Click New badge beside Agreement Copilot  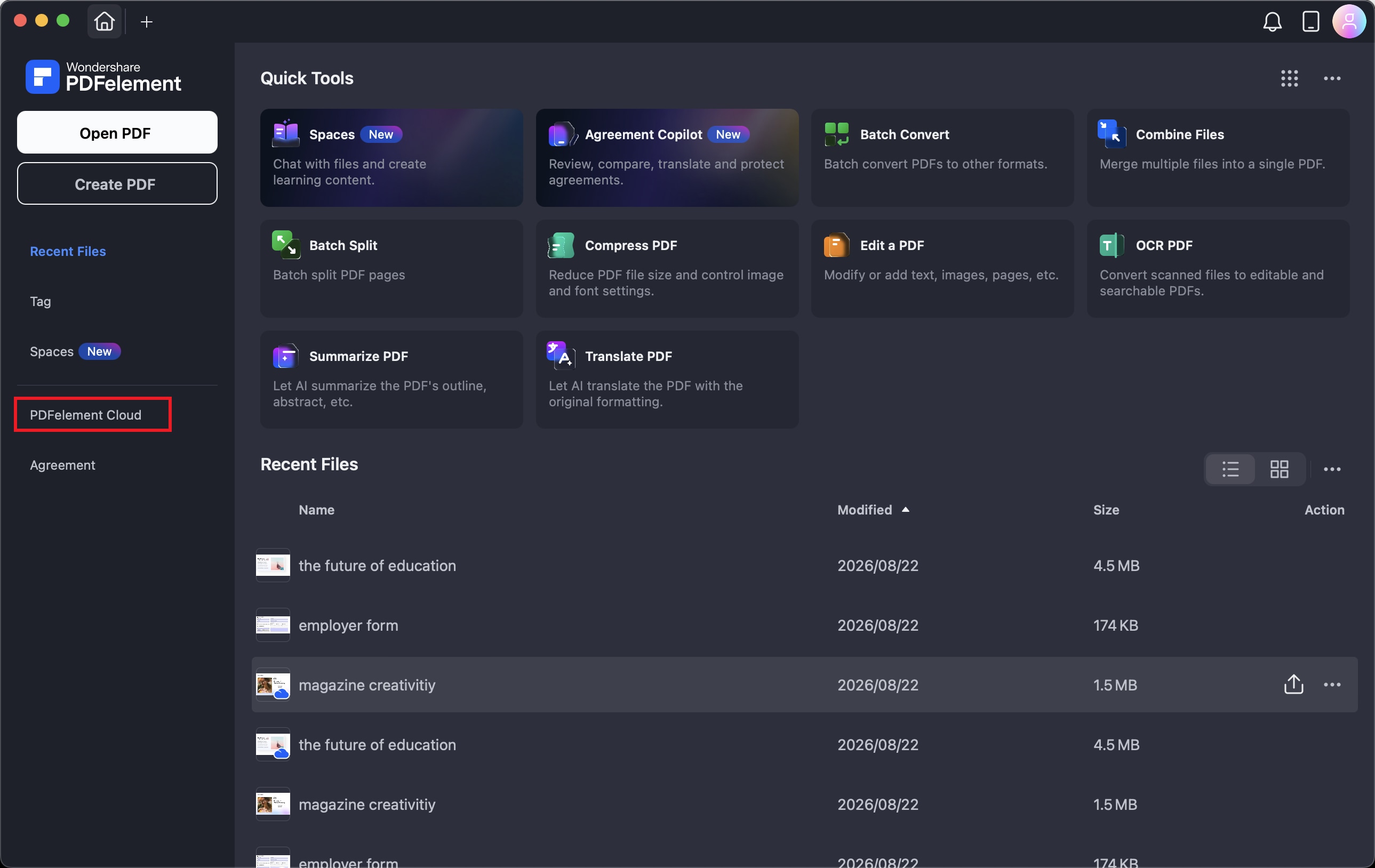click(728, 134)
